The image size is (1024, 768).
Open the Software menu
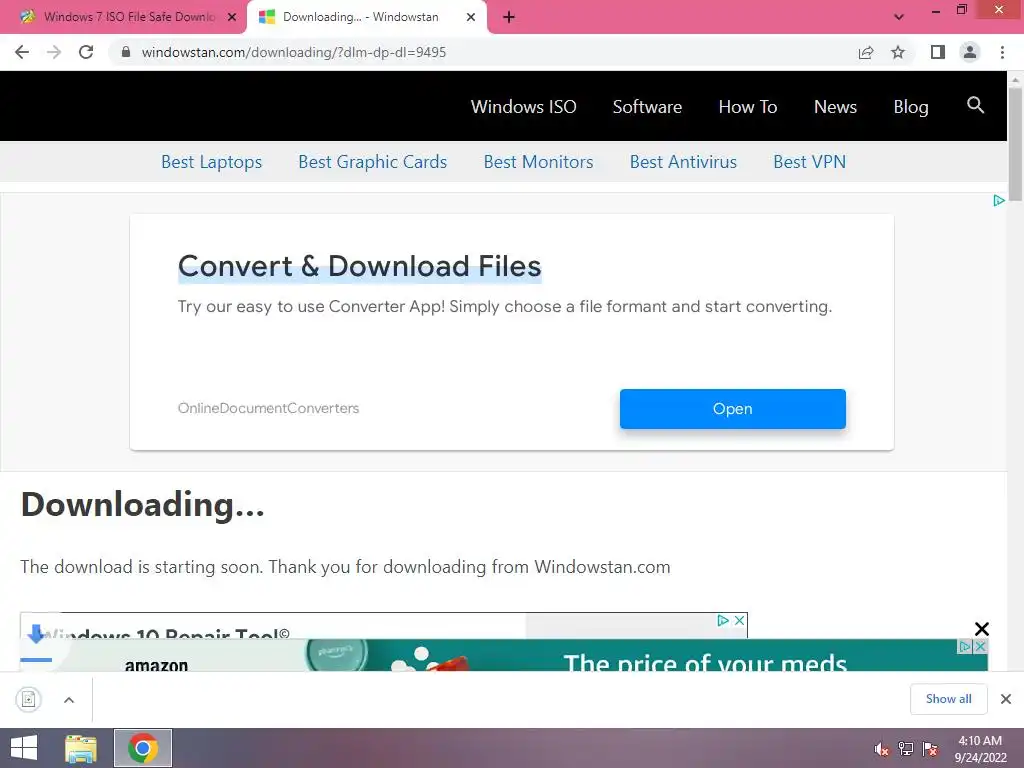647,106
